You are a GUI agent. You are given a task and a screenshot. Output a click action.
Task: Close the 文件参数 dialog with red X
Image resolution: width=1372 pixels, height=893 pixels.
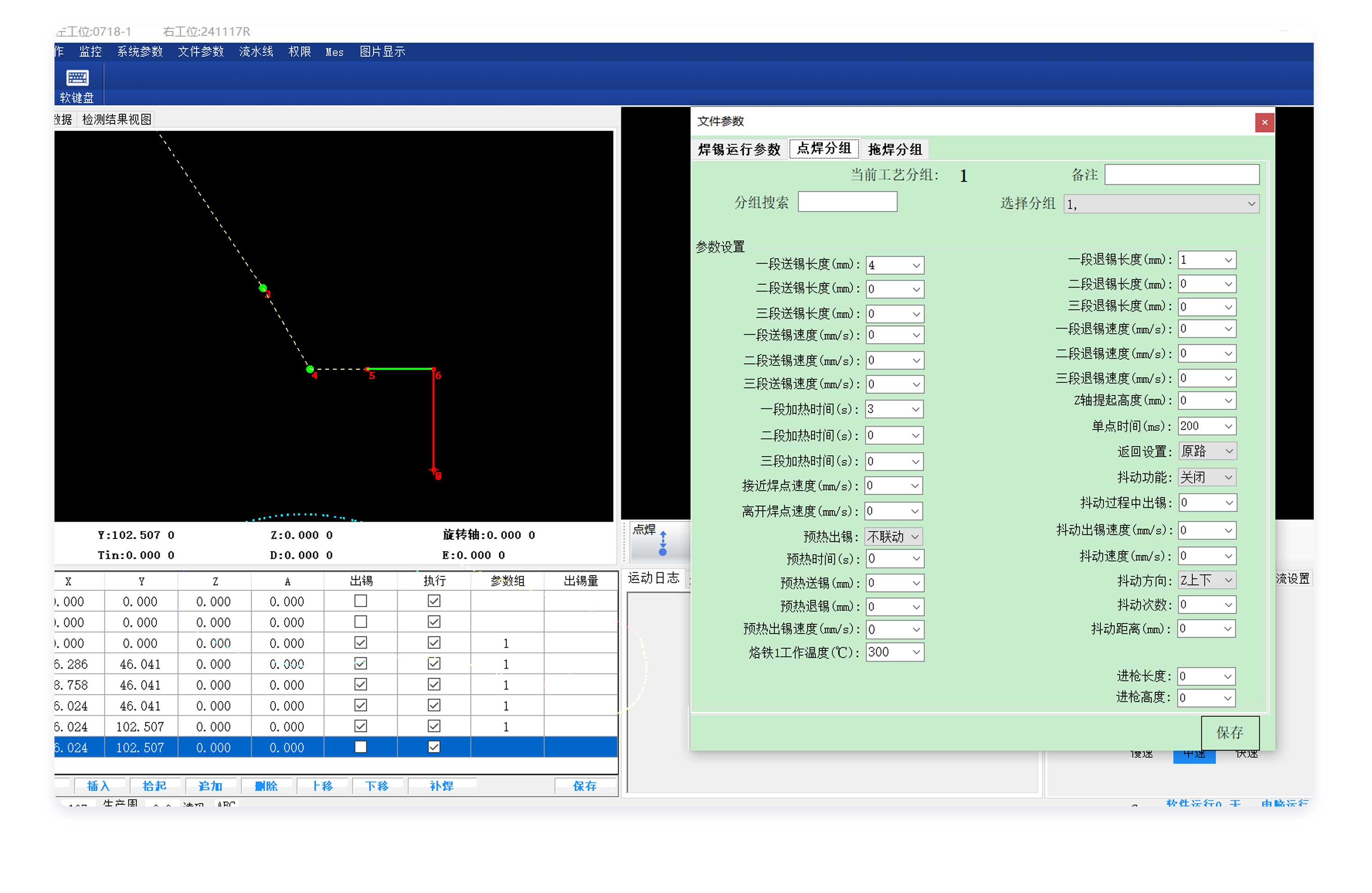(x=1264, y=122)
